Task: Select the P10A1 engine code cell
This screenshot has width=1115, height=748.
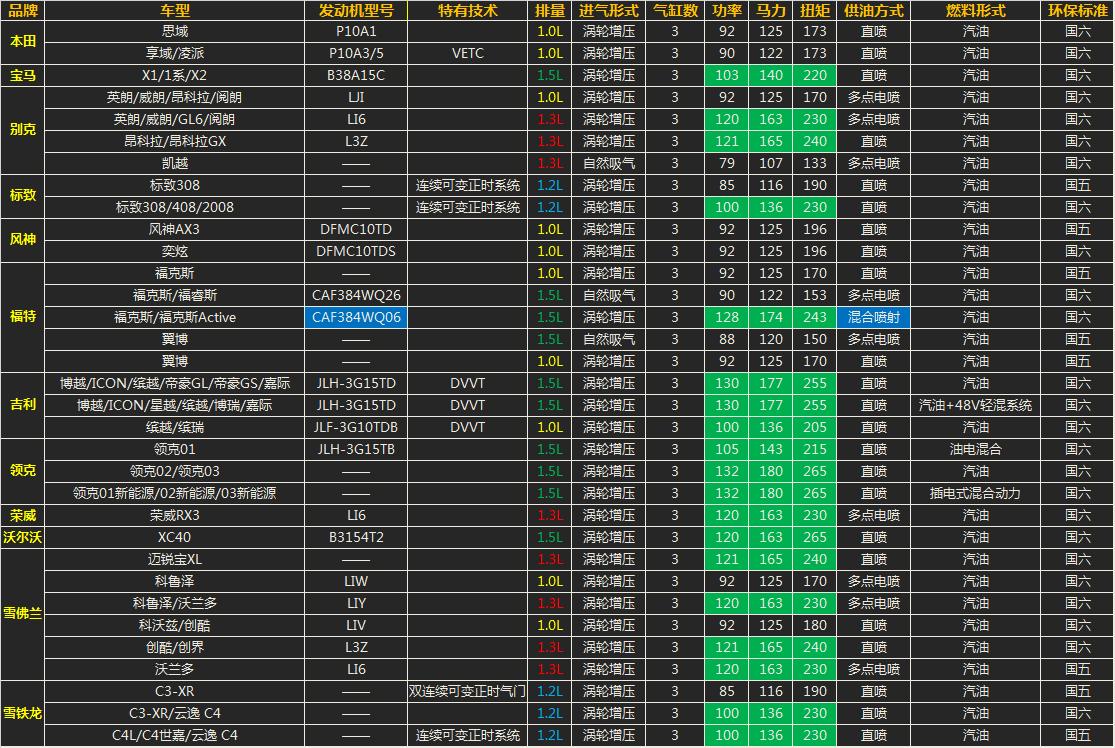Action: click(356, 31)
